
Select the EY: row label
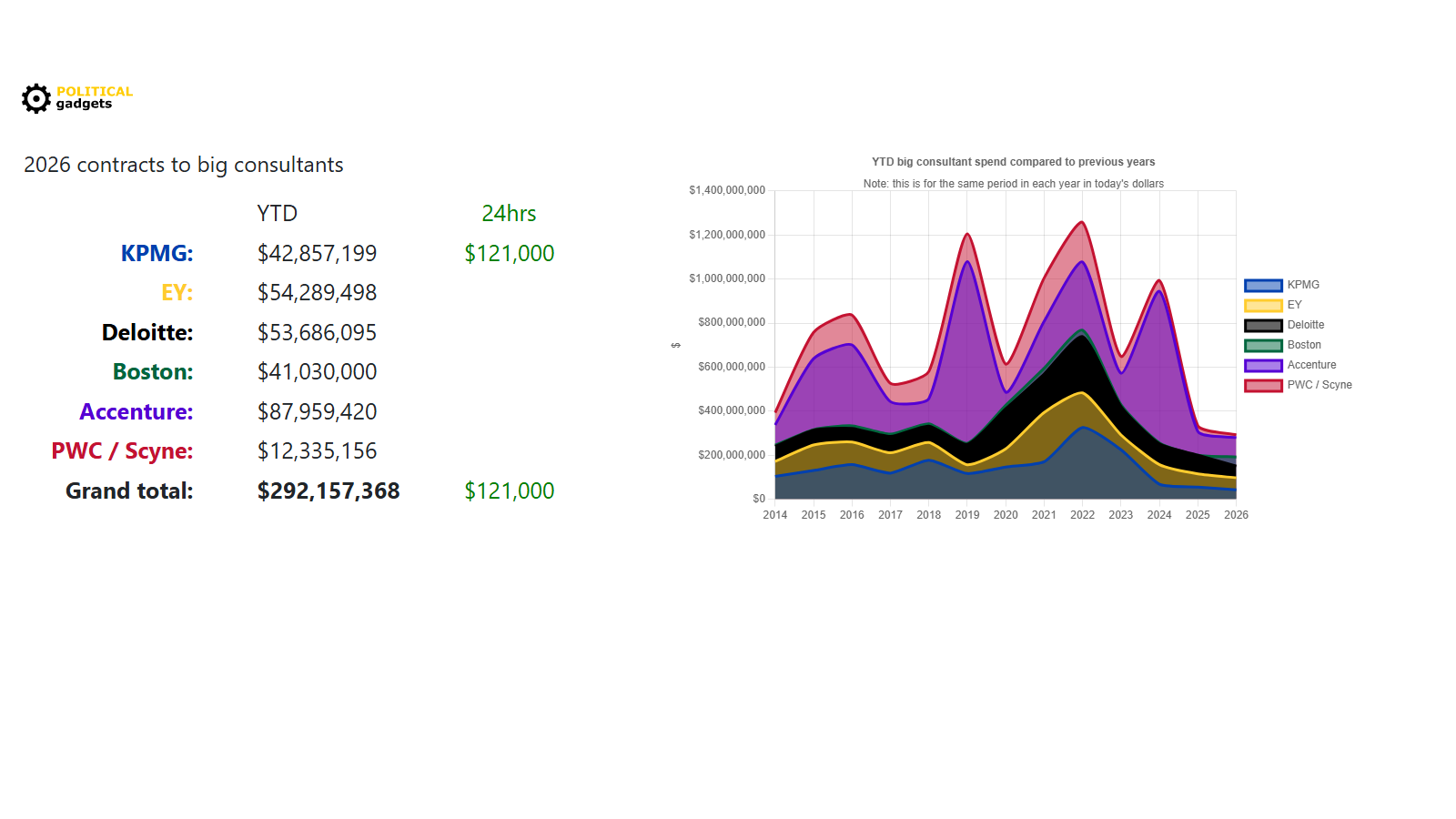click(x=177, y=292)
